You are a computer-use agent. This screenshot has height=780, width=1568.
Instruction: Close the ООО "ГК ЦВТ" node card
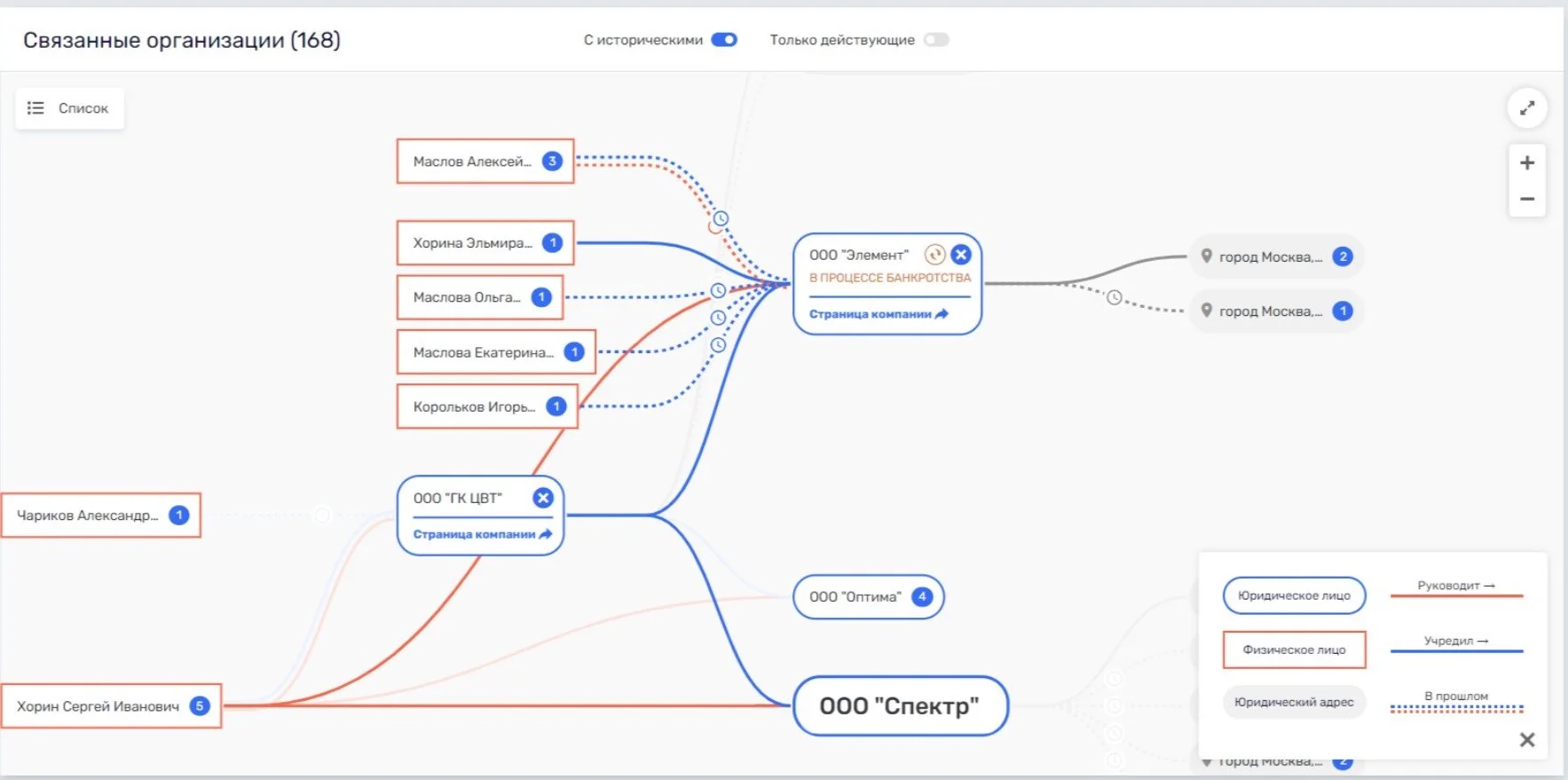[x=543, y=498]
